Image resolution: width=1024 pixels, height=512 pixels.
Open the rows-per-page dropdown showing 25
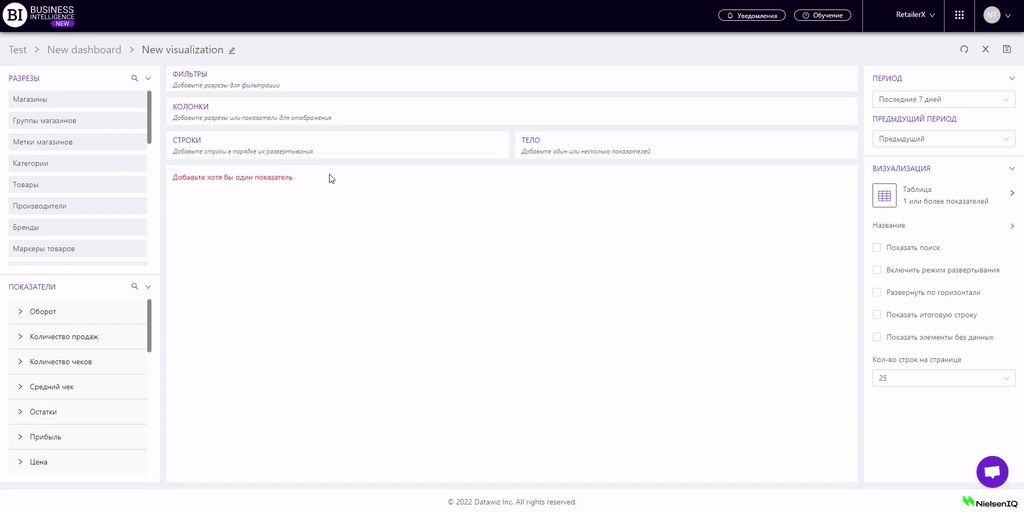[943, 378]
